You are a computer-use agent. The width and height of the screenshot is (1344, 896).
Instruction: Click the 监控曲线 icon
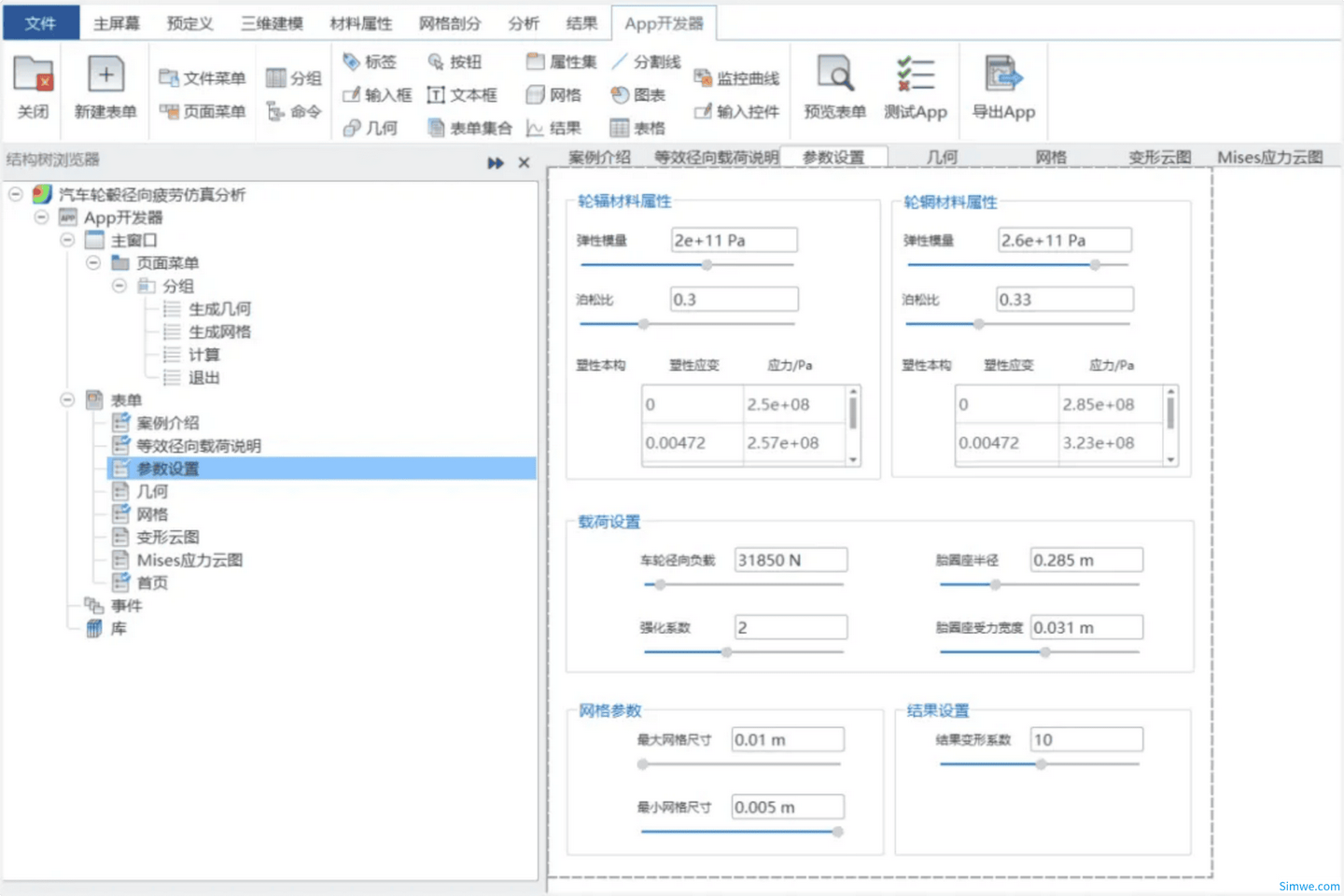736,77
